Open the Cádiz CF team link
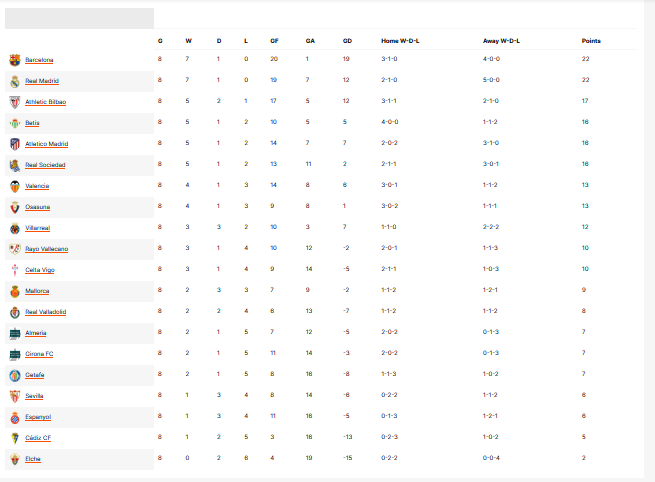Viewport: 655px width, 482px height. 38,438
